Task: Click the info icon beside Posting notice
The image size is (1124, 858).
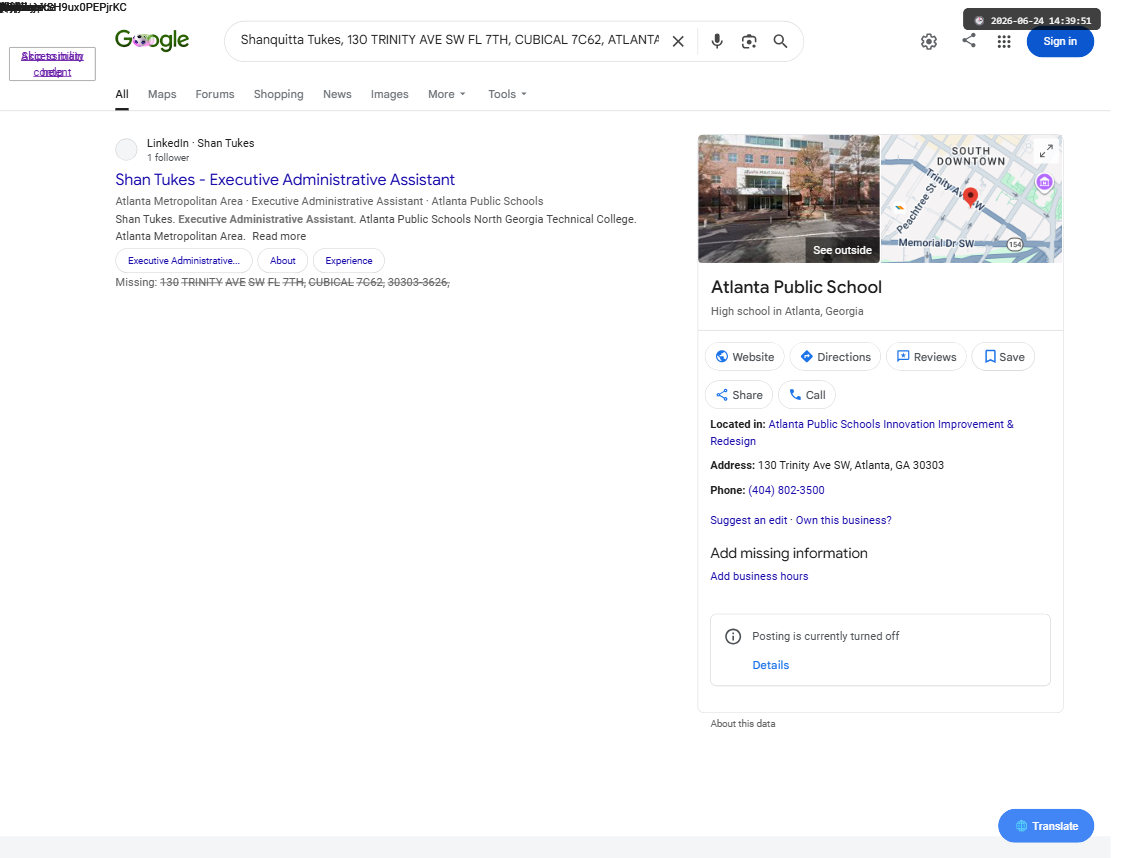Action: click(x=733, y=636)
